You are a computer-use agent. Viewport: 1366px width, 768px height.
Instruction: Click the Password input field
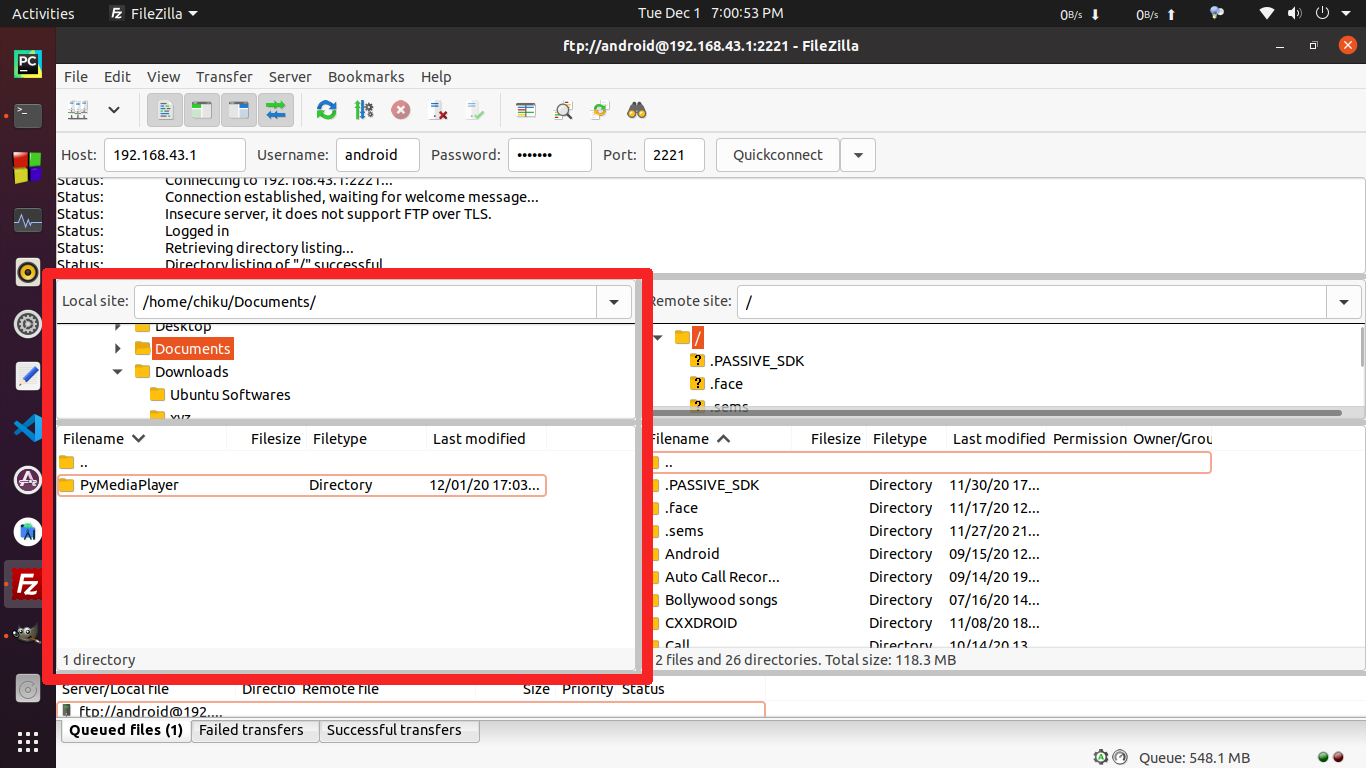point(550,155)
